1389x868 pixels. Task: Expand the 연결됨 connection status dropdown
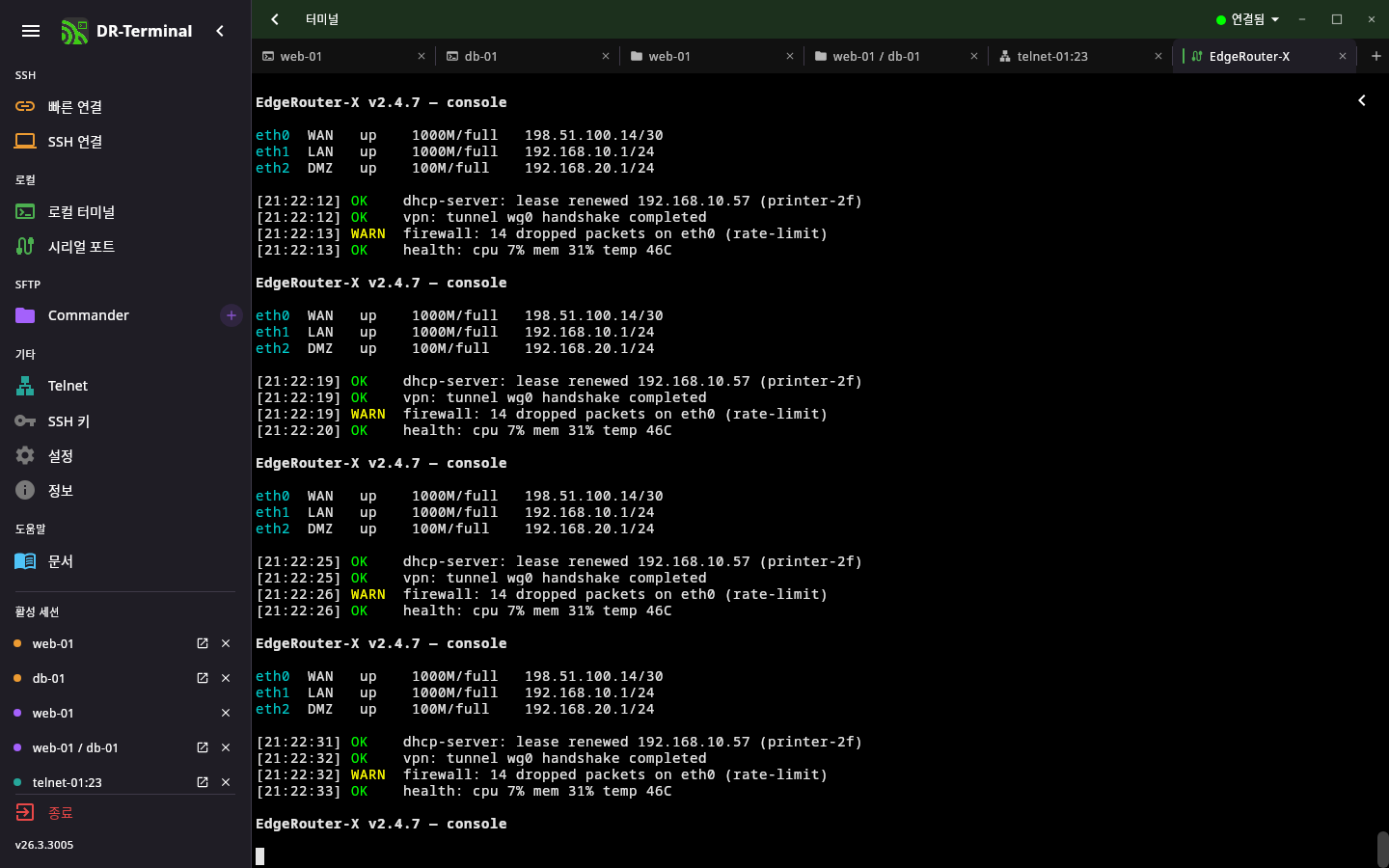[1247, 19]
